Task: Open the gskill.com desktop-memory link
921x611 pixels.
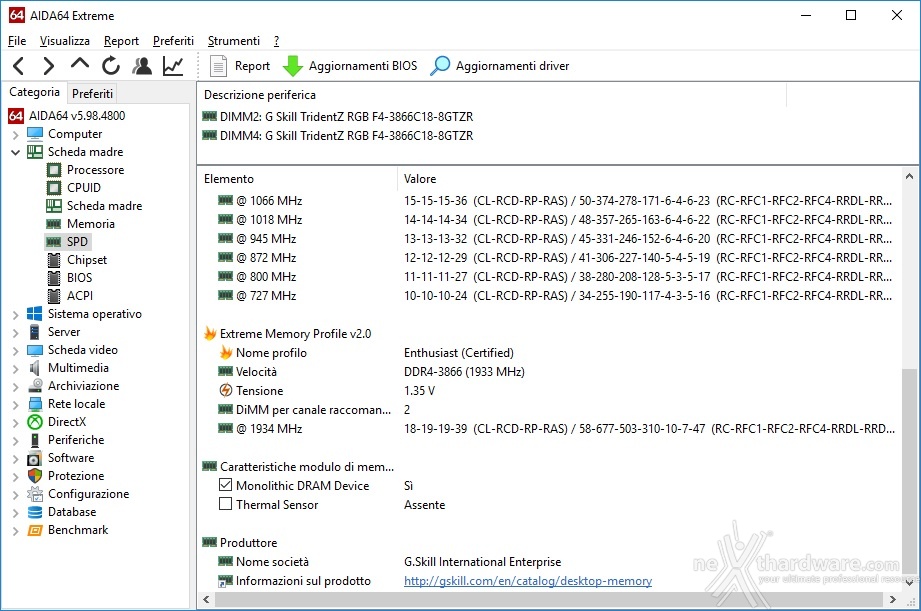Action: click(527, 580)
